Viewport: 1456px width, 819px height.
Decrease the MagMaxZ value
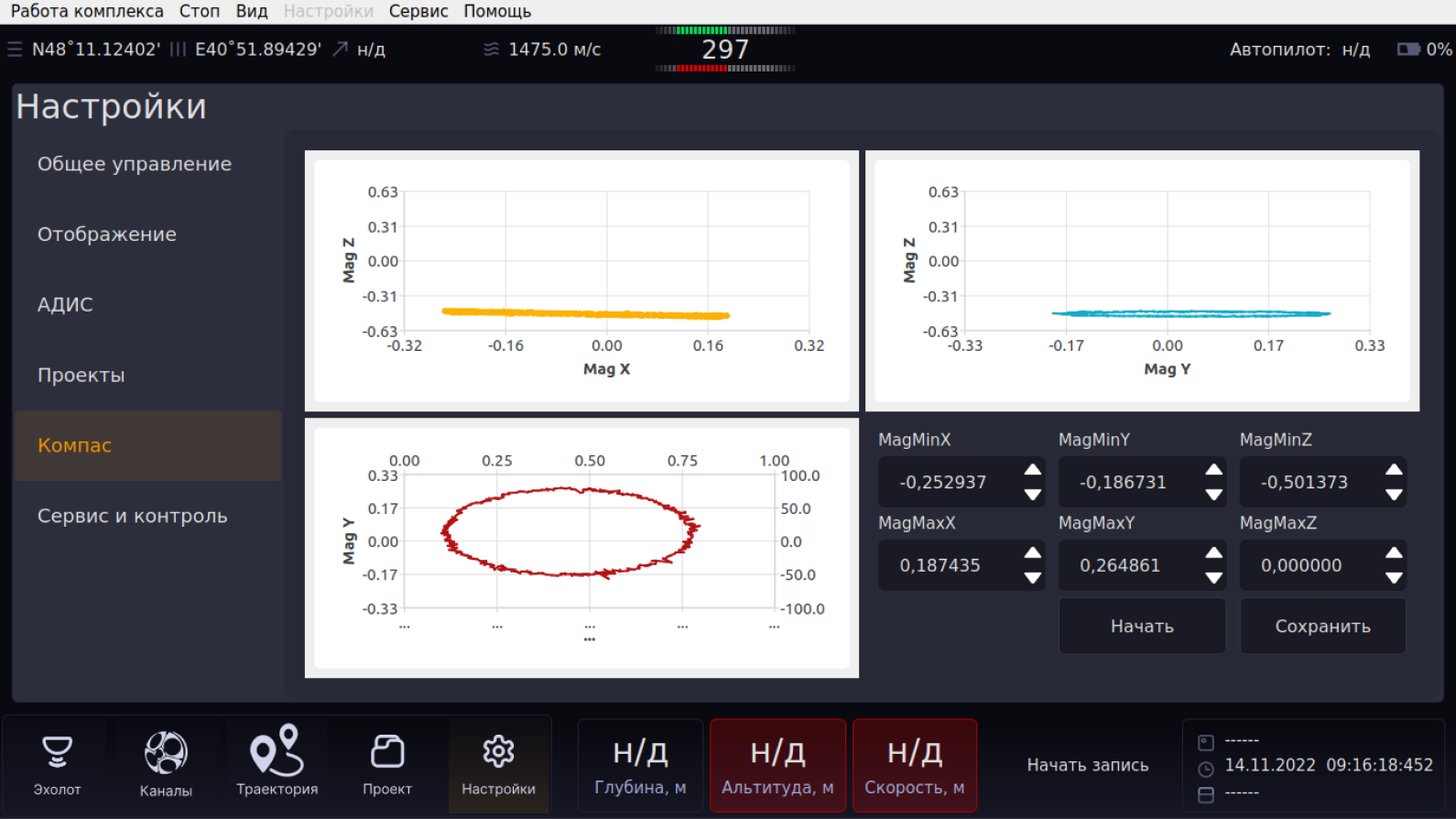pos(1395,578)
